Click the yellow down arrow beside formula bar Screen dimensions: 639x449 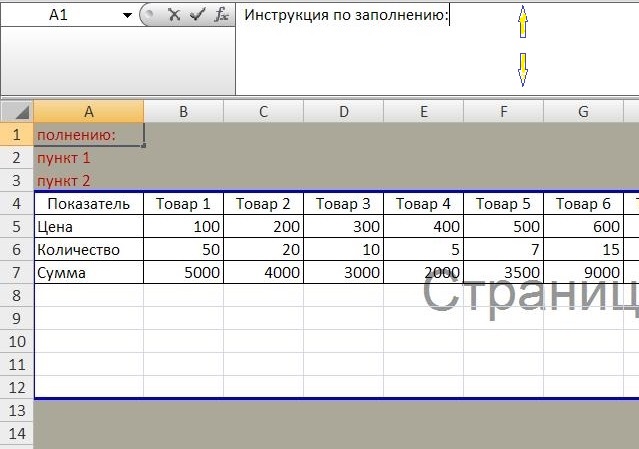click(522, 69)
